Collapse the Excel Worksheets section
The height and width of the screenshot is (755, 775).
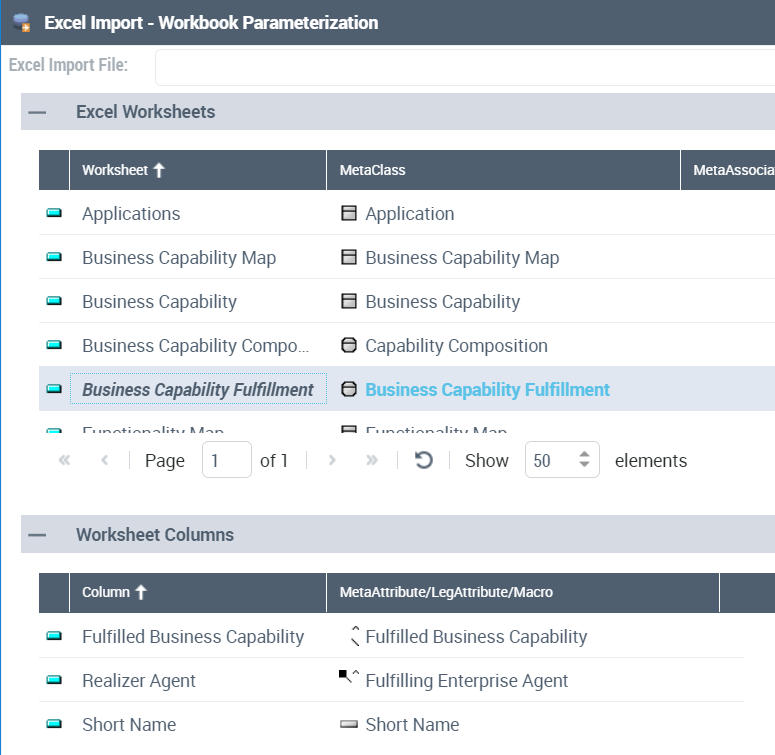tap(37, 113)
